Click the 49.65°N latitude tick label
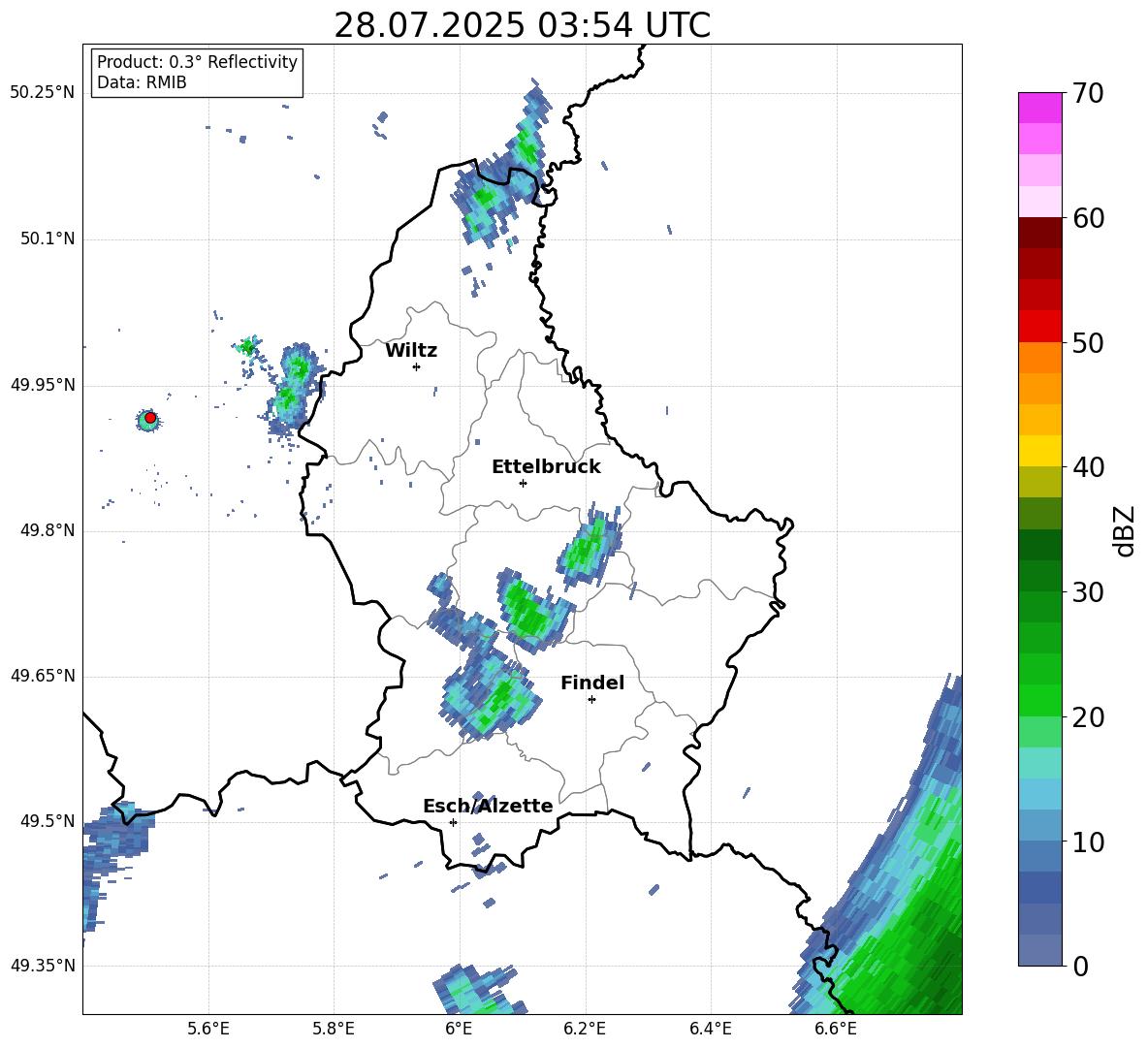This screenshot has width=1148, height=1048. click(x=42, y=675)
